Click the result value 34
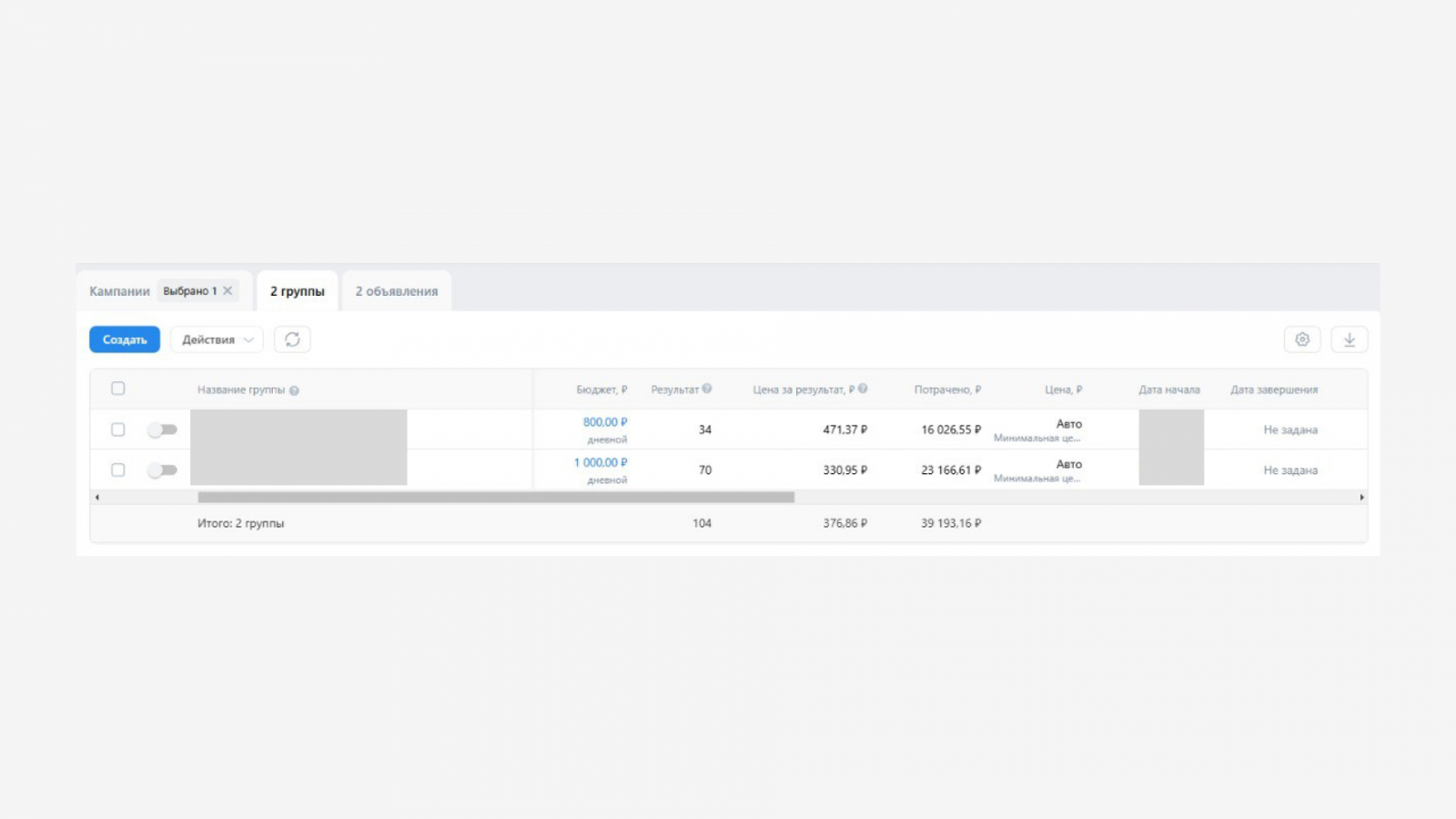Screen dimensions: 1456x819 click(705, 430)
